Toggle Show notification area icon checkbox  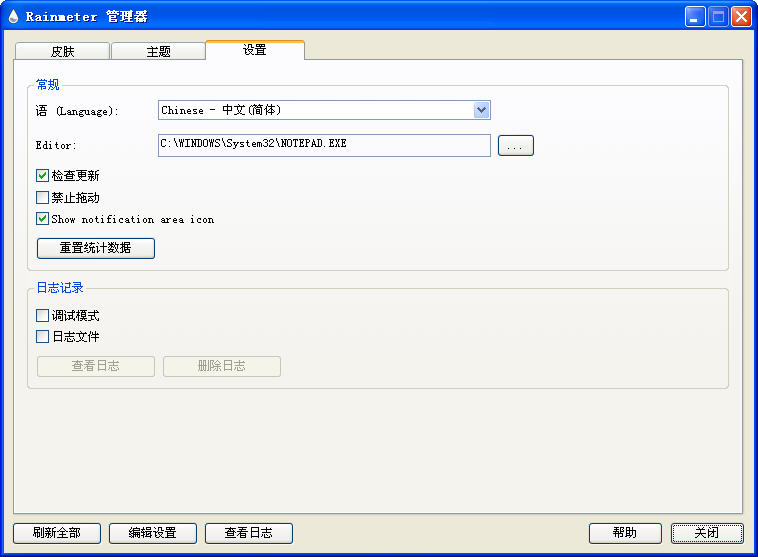(x=43, y=219)
